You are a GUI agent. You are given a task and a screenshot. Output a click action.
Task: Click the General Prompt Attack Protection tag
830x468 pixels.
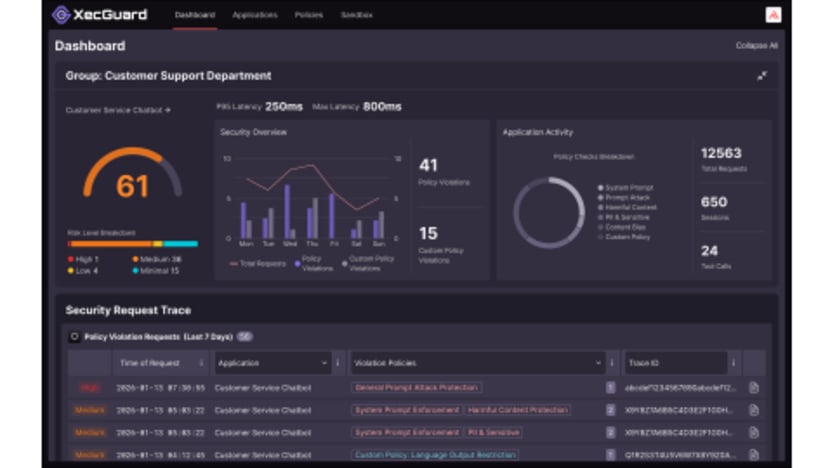416,388
